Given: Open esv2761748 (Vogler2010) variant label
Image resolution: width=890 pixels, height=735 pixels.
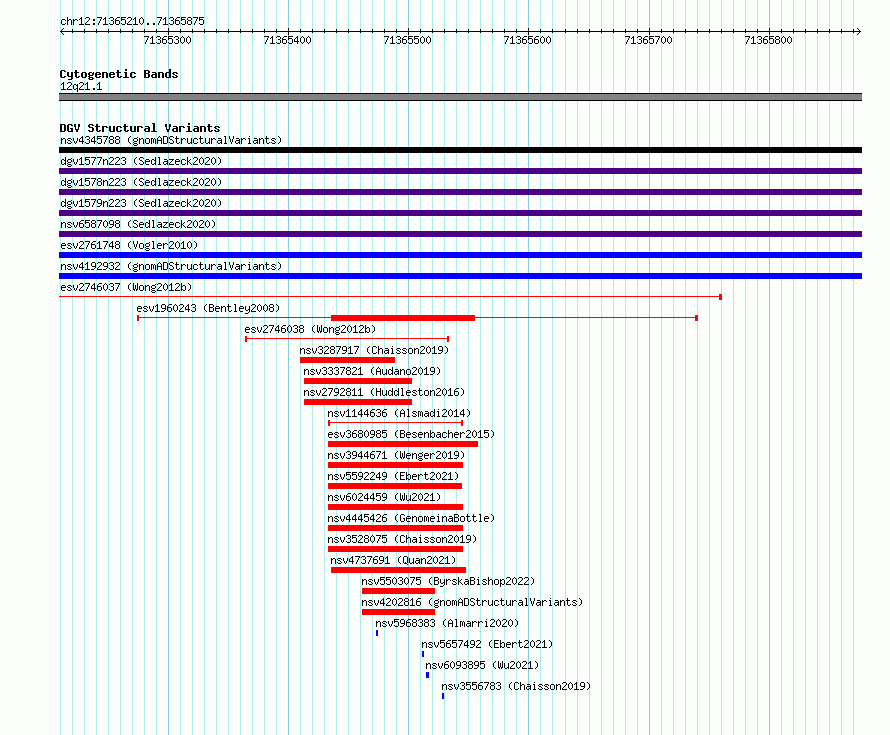Looking at the screenshot, I should (x=129, y=245).
